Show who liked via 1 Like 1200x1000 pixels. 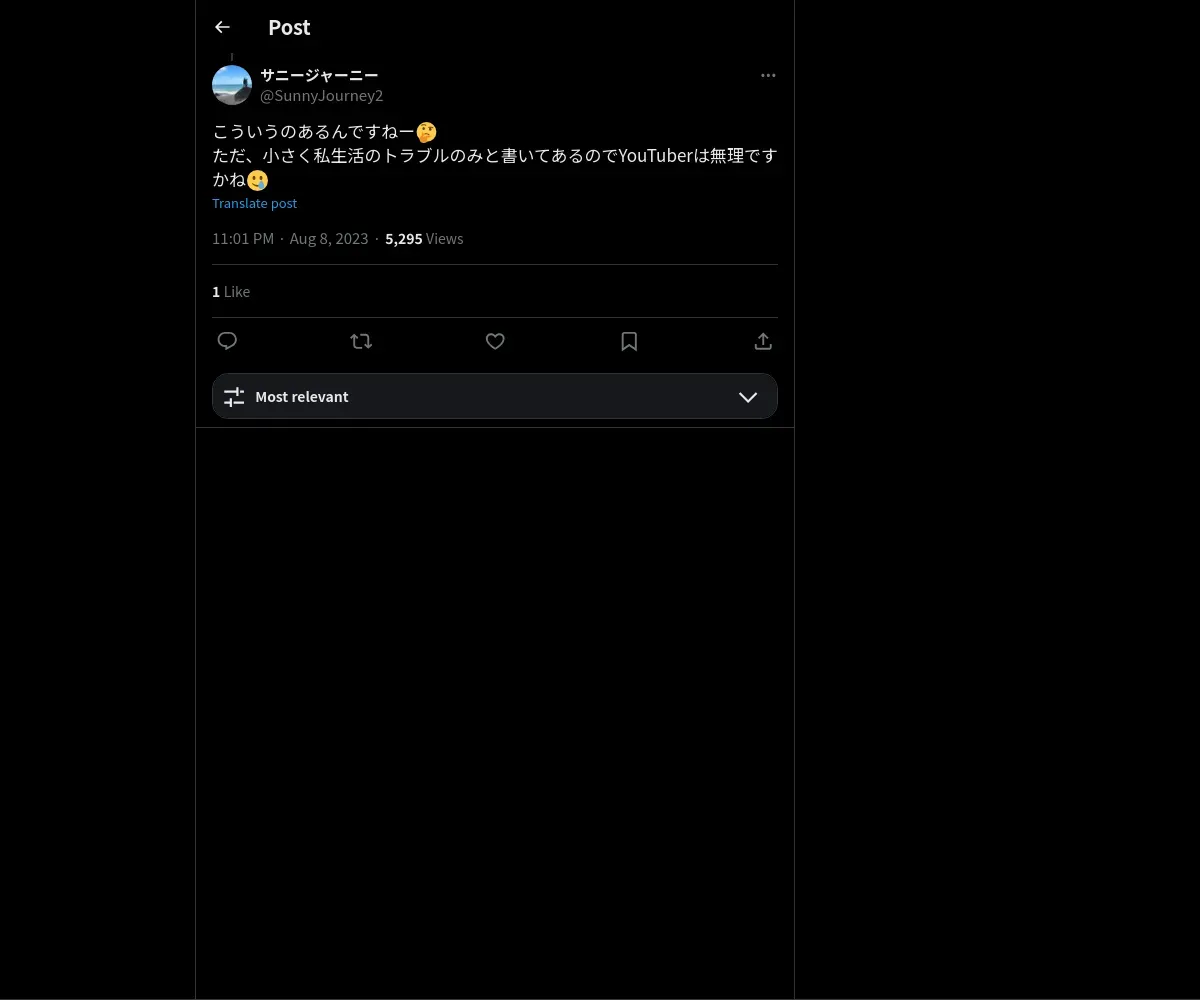(231, 292)
